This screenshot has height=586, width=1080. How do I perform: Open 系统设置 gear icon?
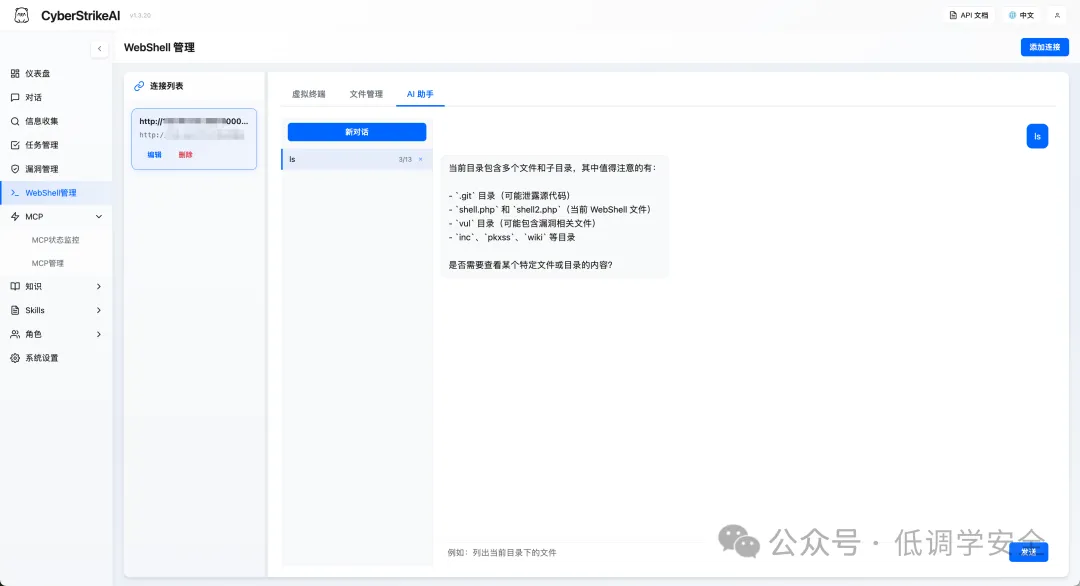[x=15, y=358]
